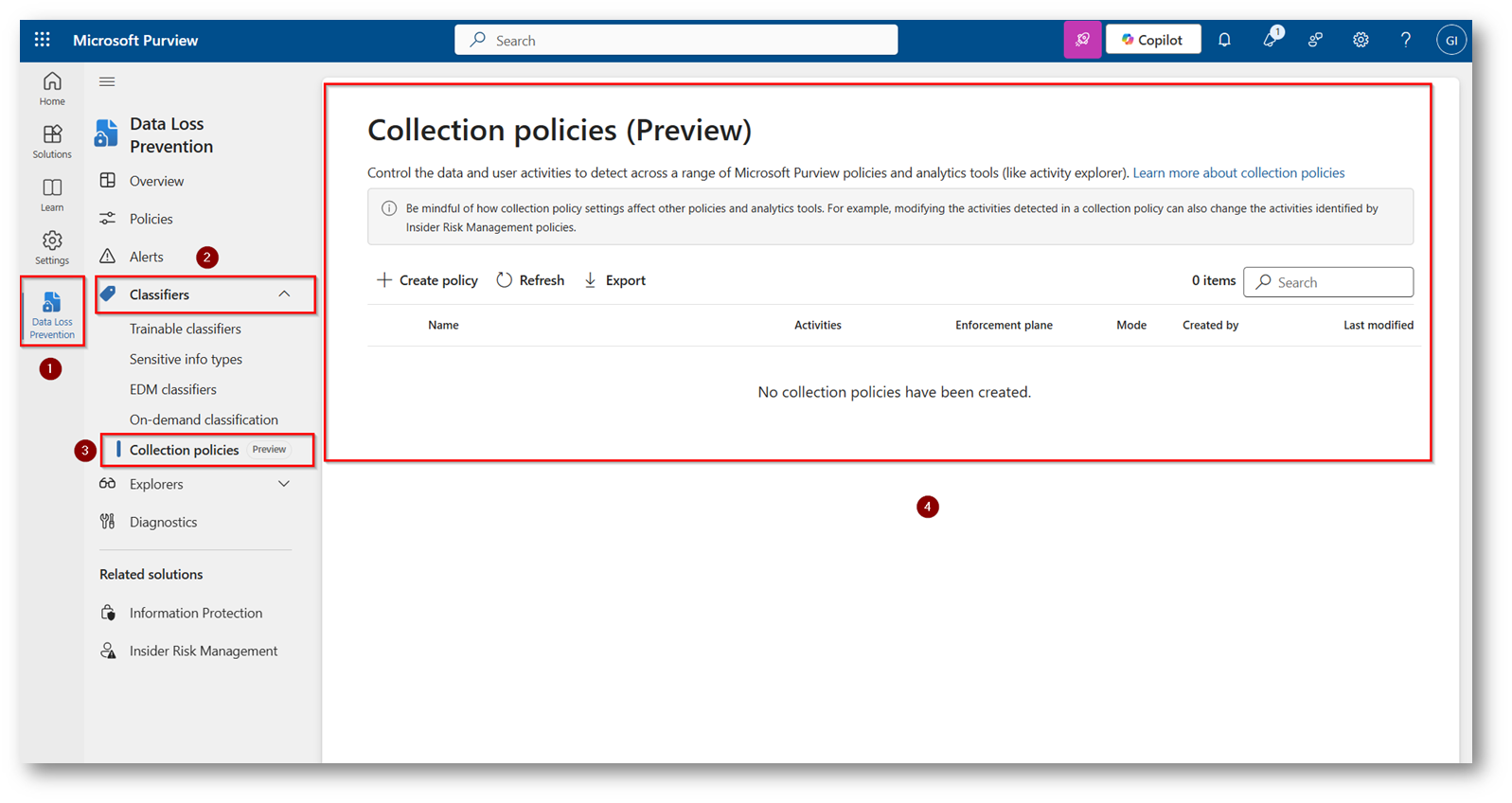Sort by the Mode column header
This screenshot has width=1512, height=803.
tap(1131, 325)
